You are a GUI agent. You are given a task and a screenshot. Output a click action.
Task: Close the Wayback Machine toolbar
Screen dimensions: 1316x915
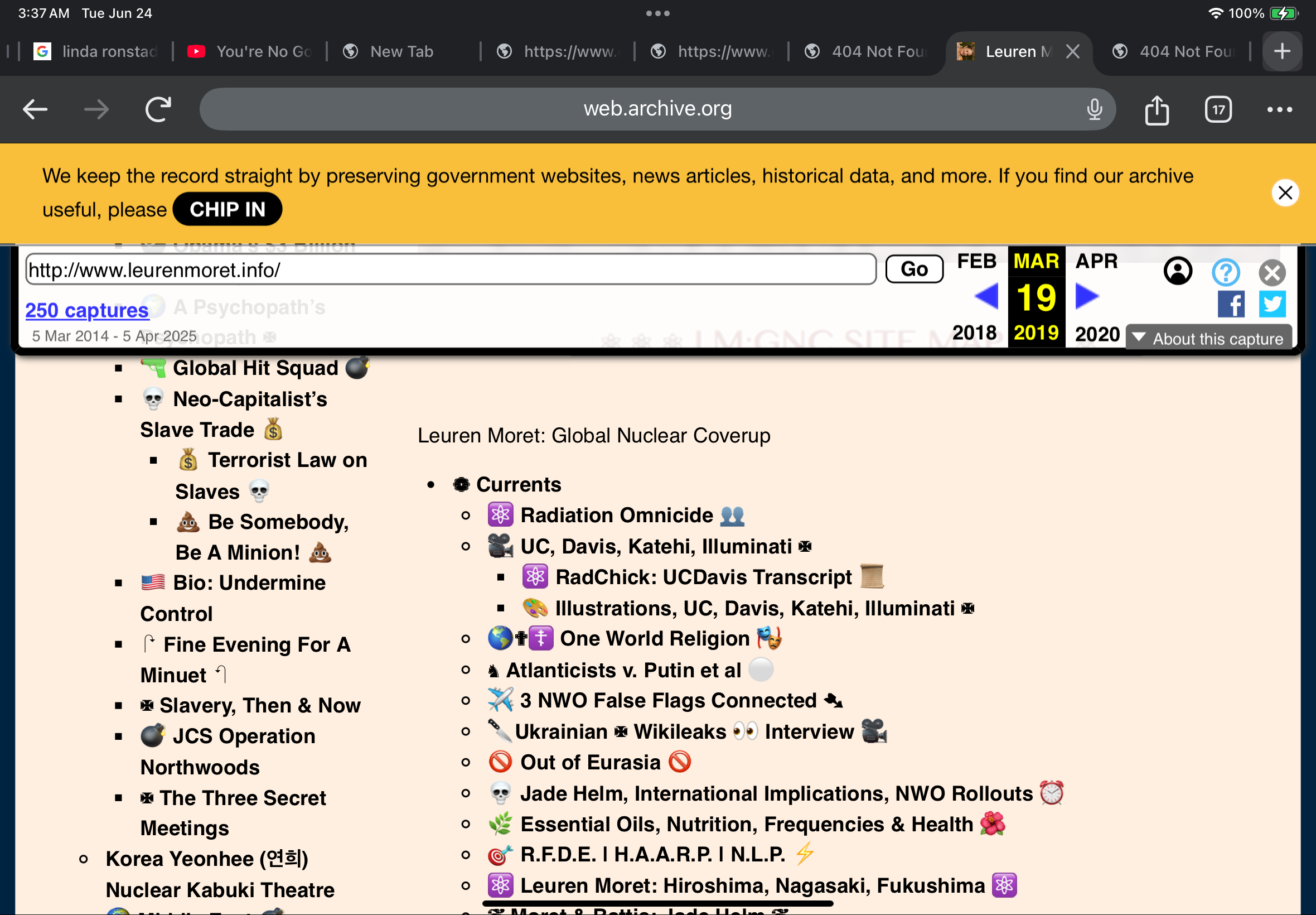point(1272,272)
